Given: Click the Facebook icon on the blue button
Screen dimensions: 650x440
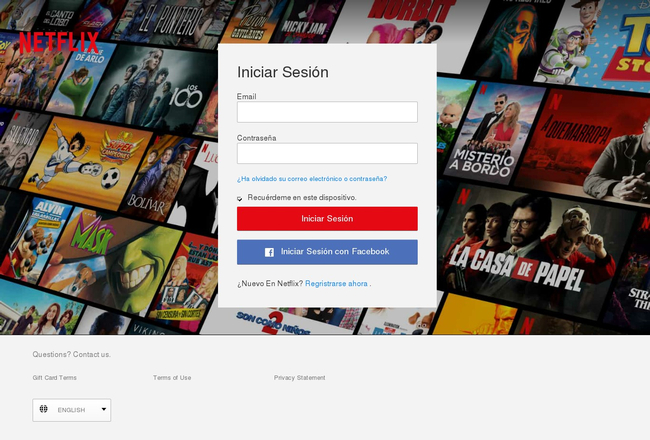Looking at the screenshot, I should (x=269, y=252).
